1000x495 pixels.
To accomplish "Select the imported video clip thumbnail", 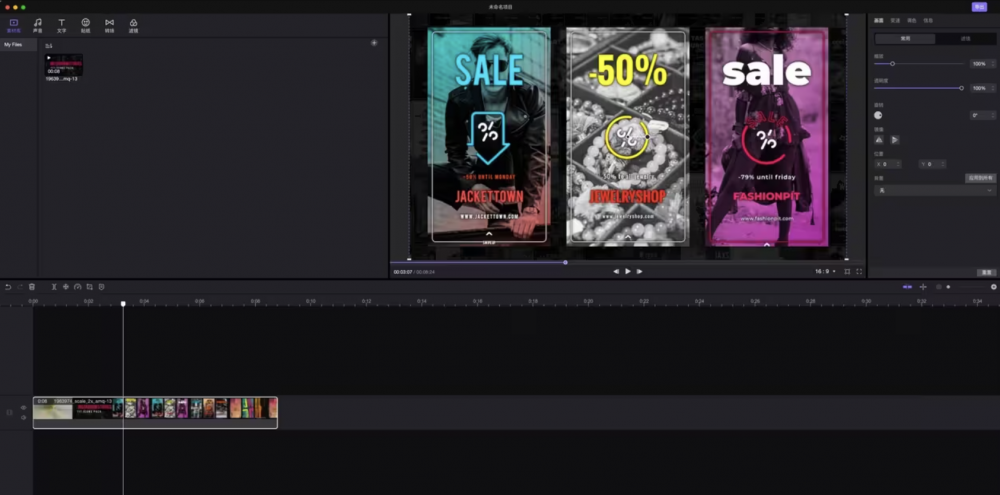I will tap(63, 65).
